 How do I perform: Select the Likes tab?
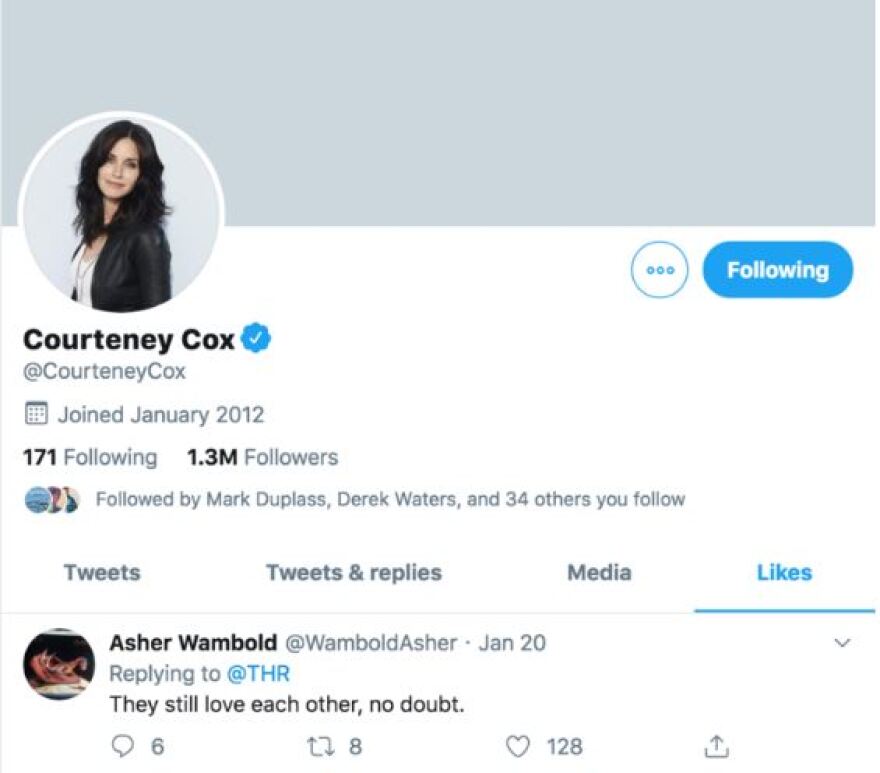tap(784, 573)
